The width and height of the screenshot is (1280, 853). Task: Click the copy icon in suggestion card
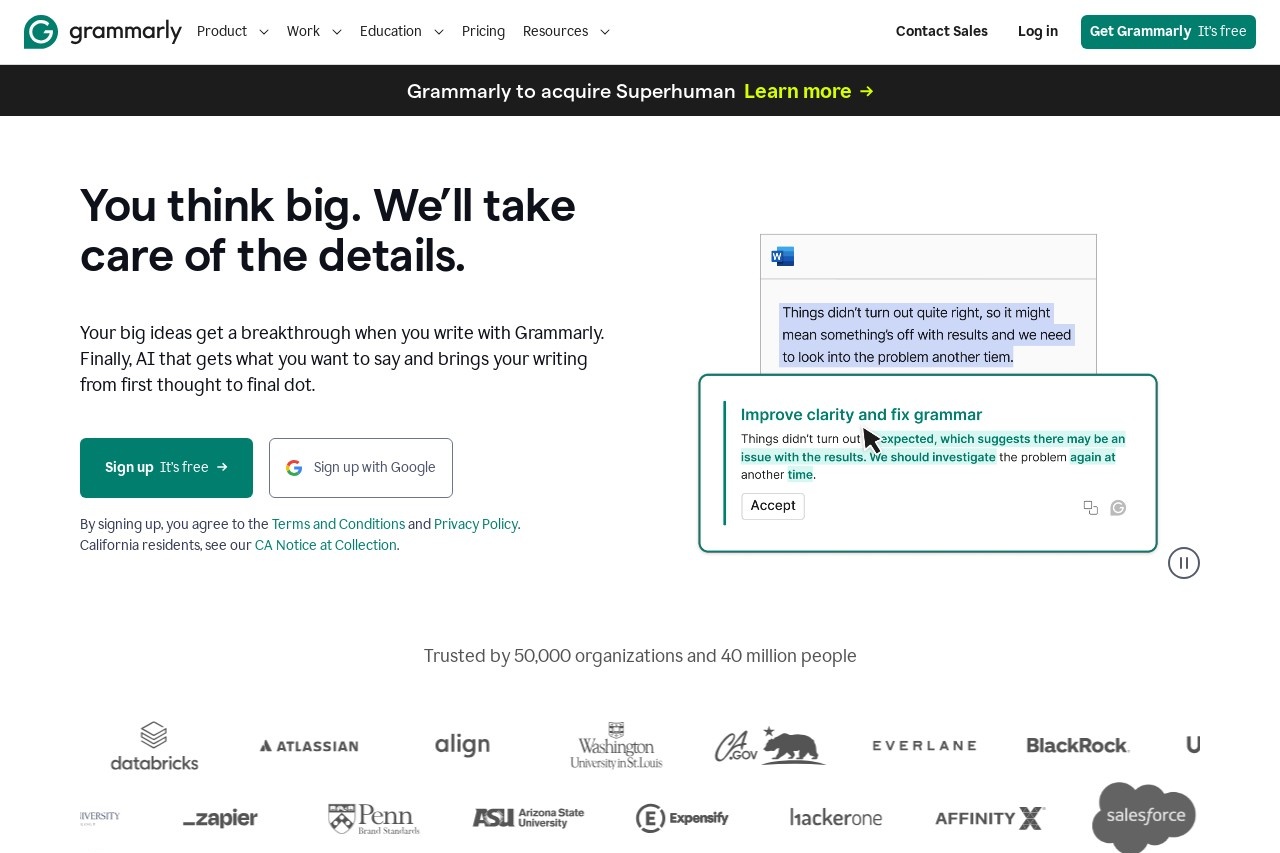1091,508
